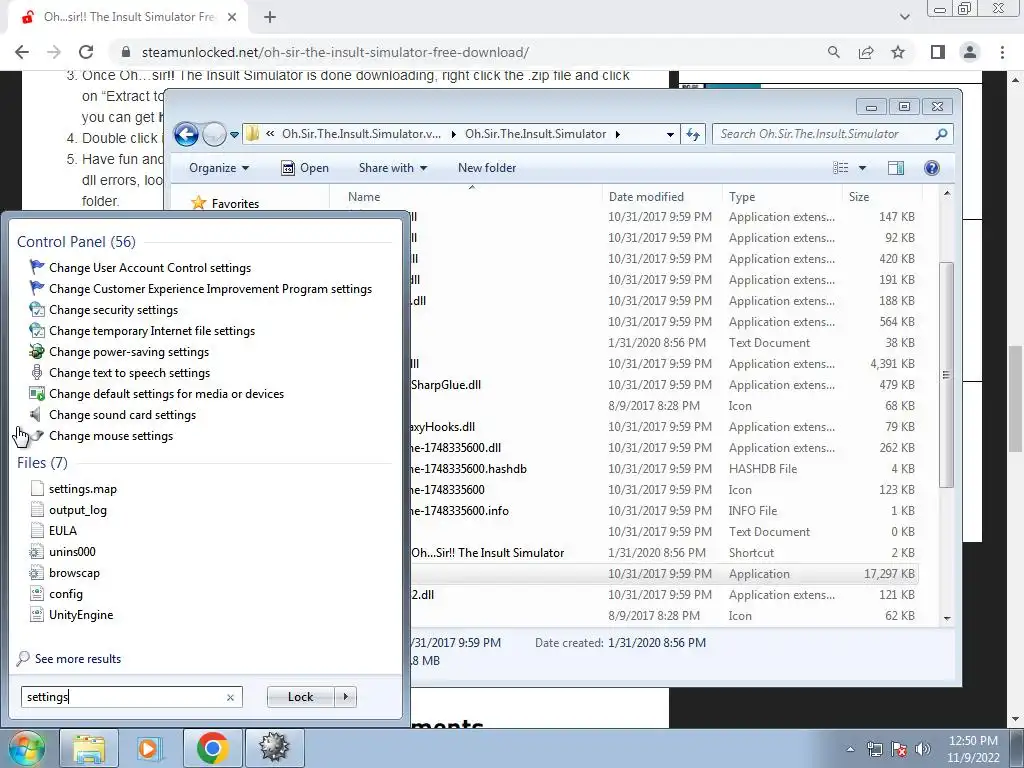Expand the shutdown options arrow

345,697
